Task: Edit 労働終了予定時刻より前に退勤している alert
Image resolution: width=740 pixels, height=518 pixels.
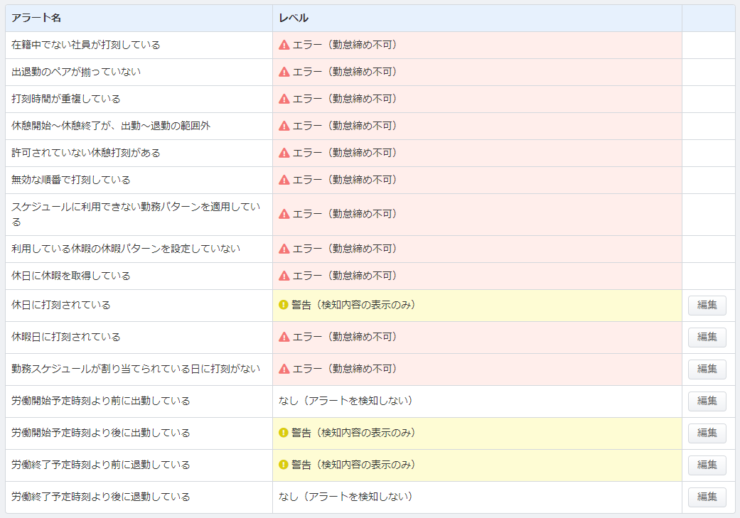Action: 707,465
